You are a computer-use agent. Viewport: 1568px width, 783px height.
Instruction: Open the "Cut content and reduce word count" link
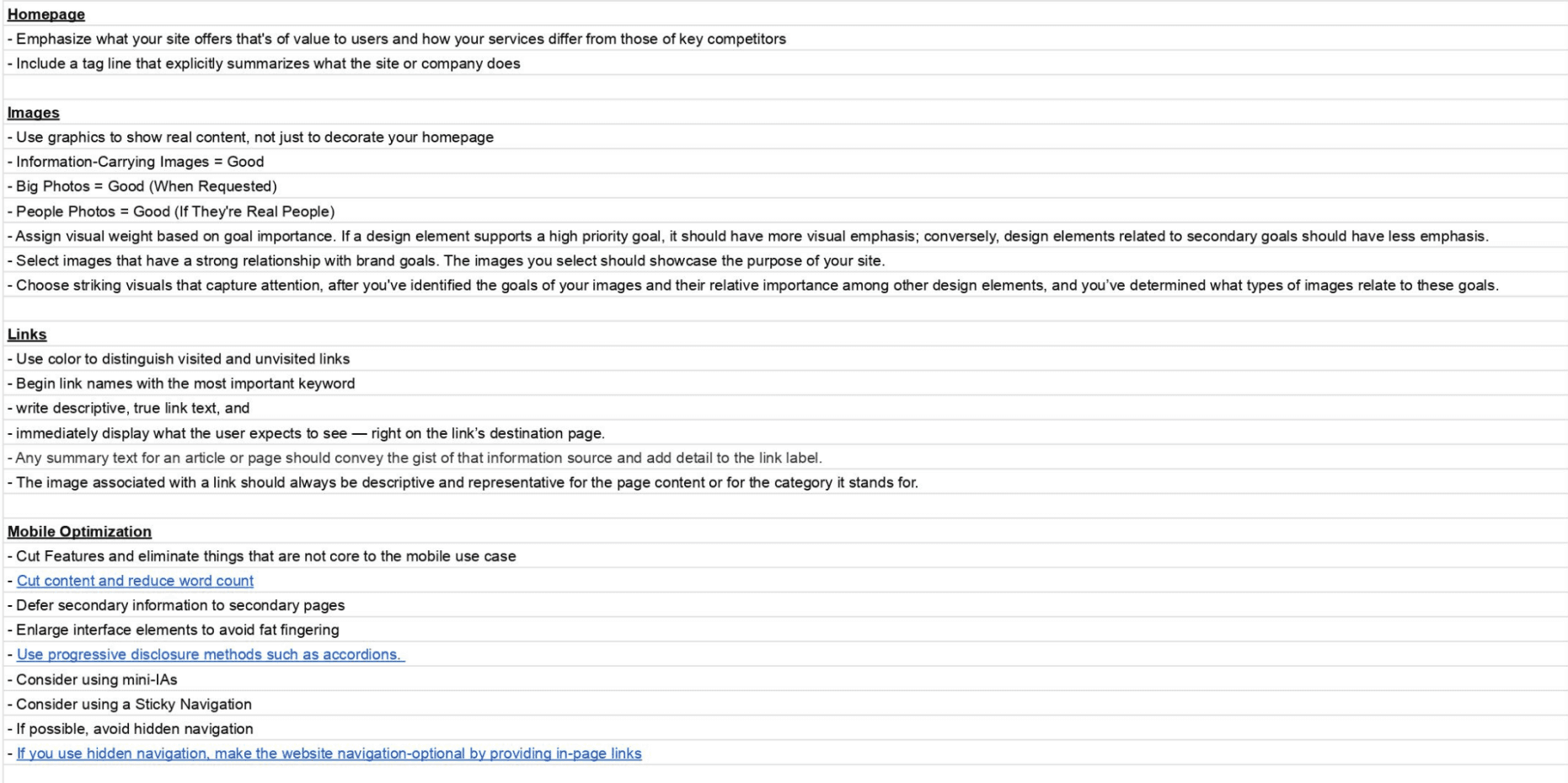point(135,581)
